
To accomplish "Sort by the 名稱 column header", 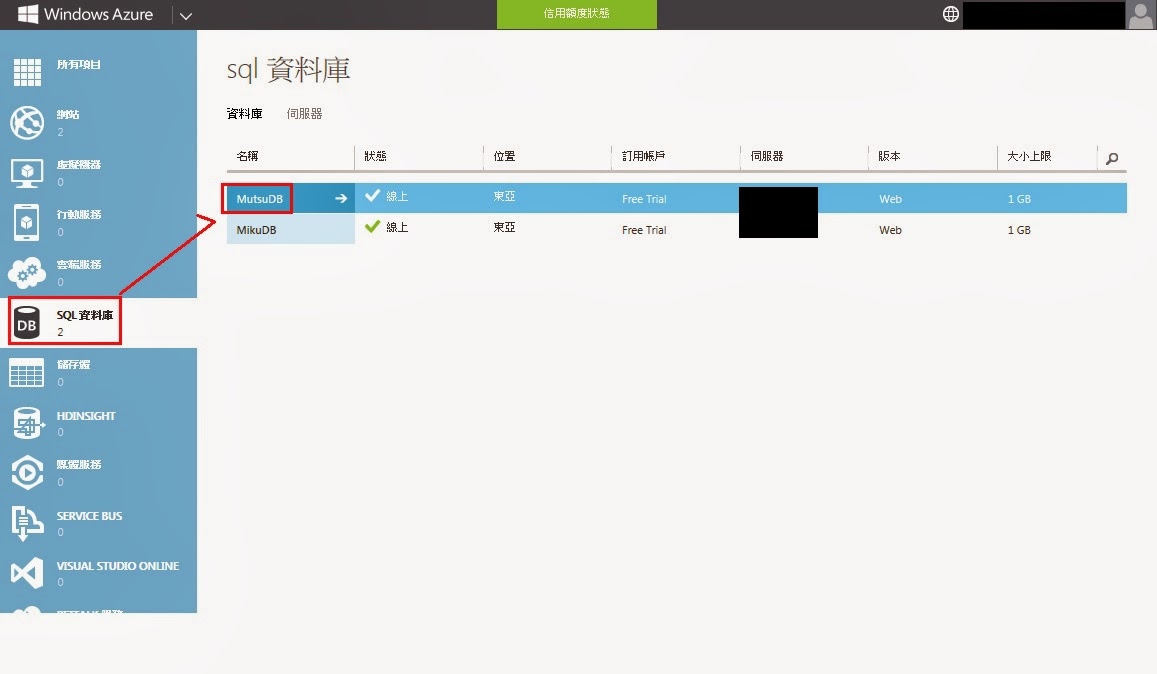I will click(x=247, y=156).
